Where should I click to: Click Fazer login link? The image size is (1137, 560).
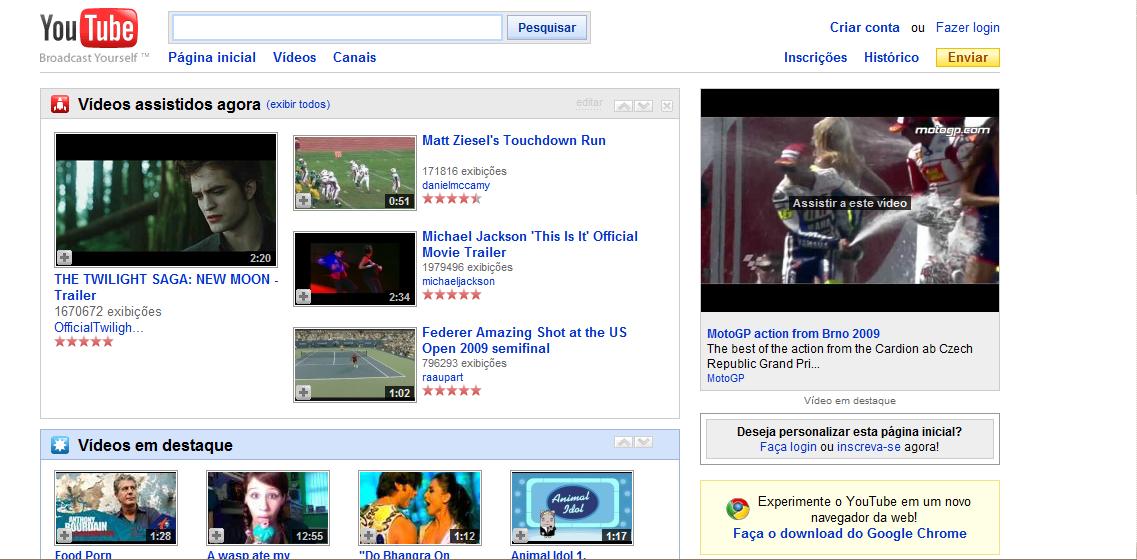click(x=967, y=28)
